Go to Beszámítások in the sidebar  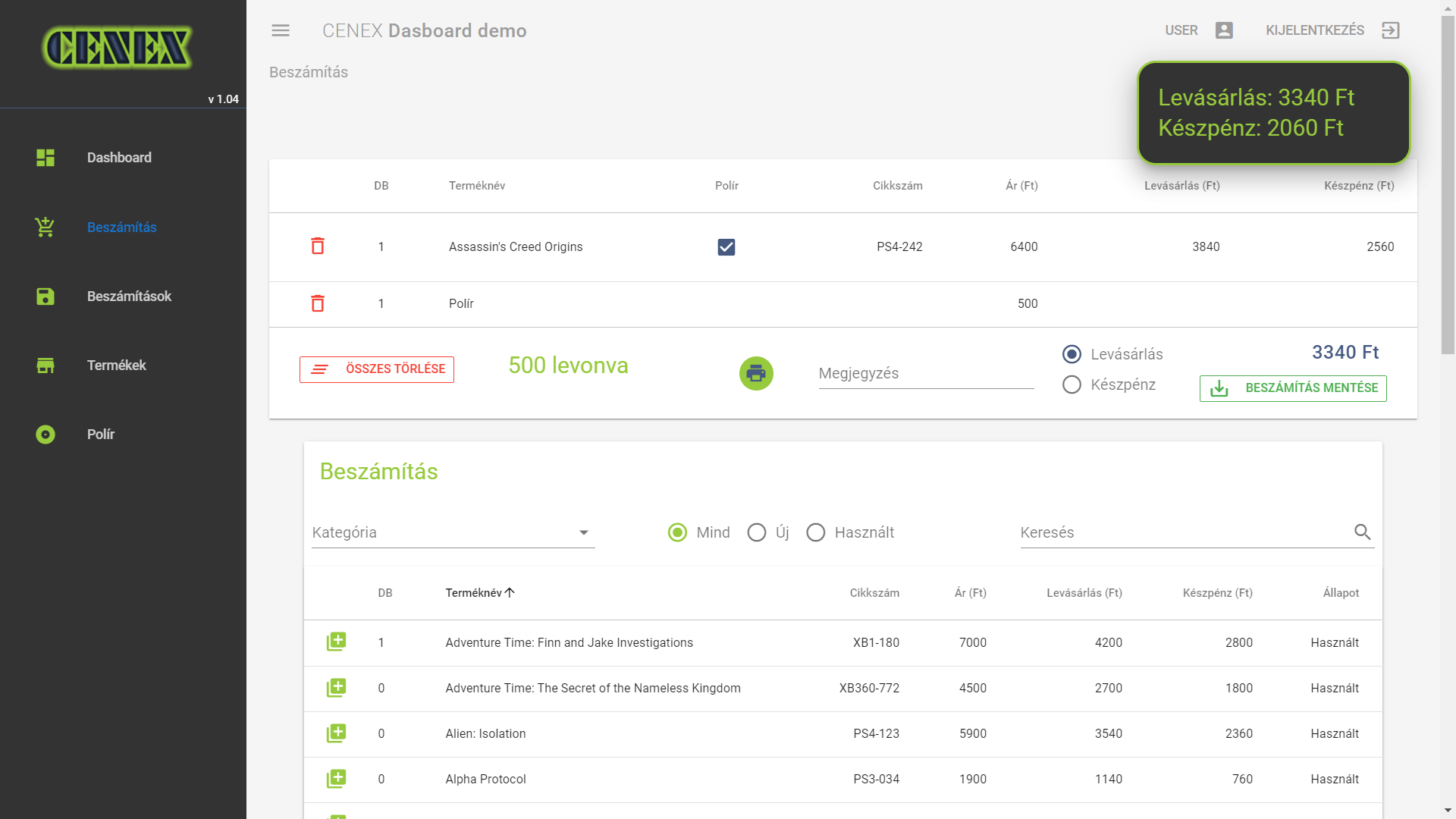[129, 297]
